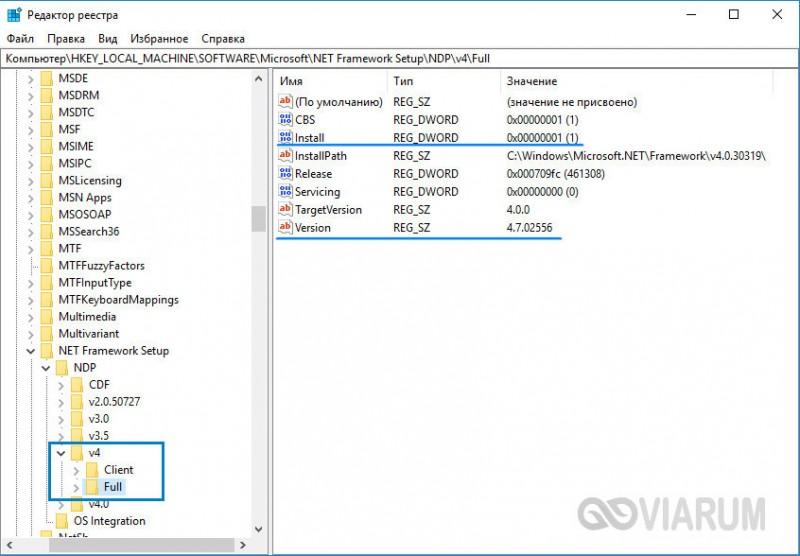Click the OS Integration folder icon
This screenshot has height=556, width=800.
coord(62,521)
